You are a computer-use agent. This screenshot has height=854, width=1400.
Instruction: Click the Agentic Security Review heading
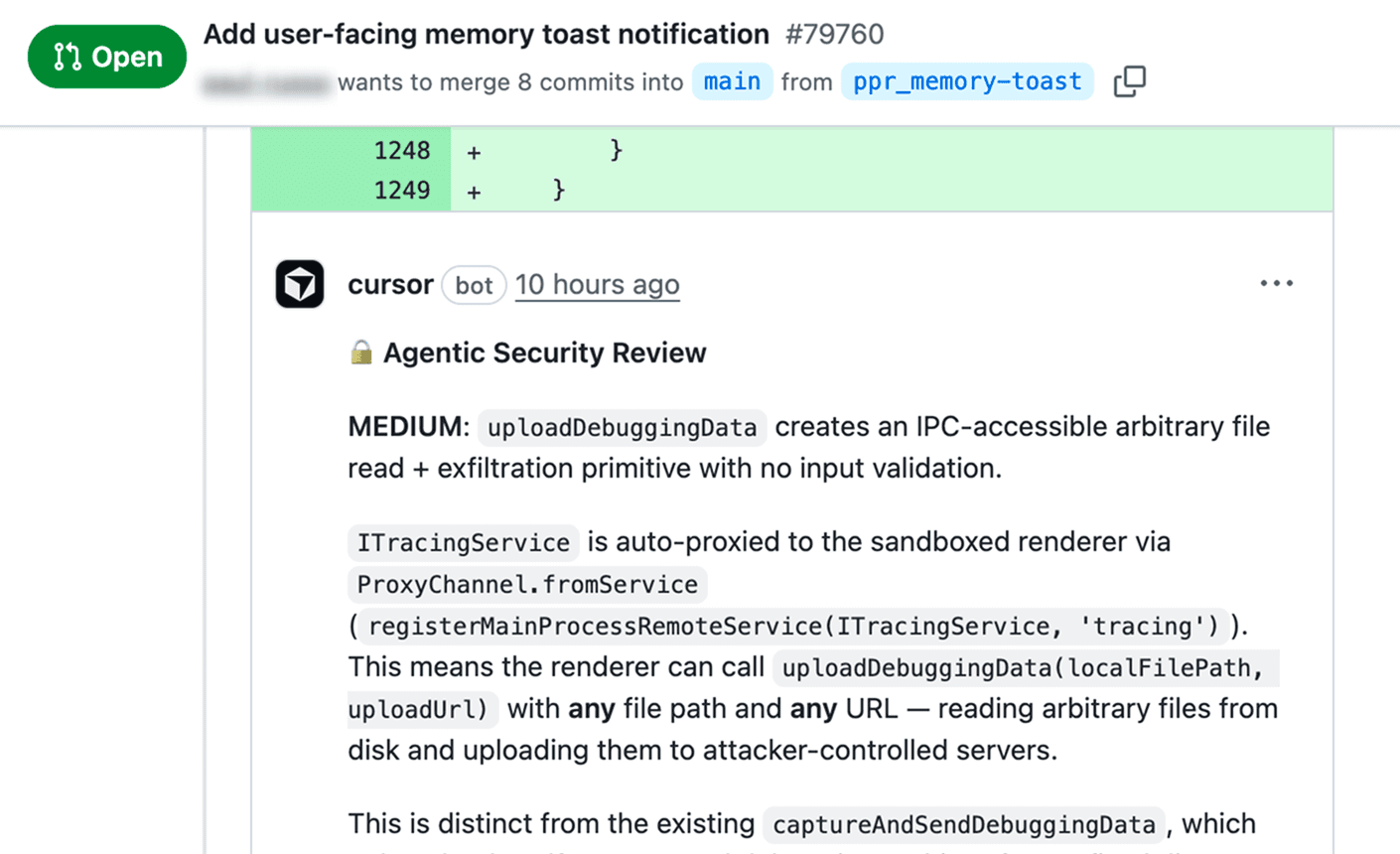pos(542,353)
